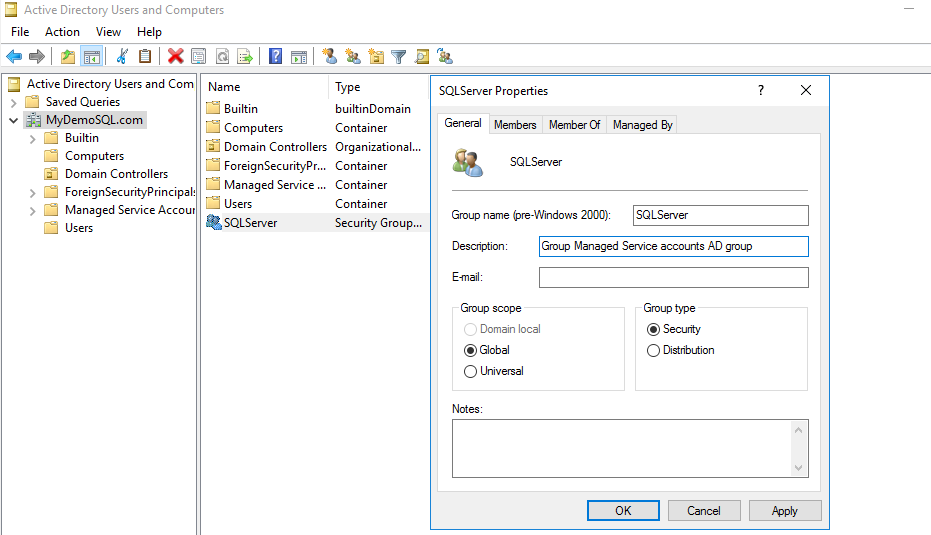Collapse the MyDemoSQL.com domain node

pos(13,120)
